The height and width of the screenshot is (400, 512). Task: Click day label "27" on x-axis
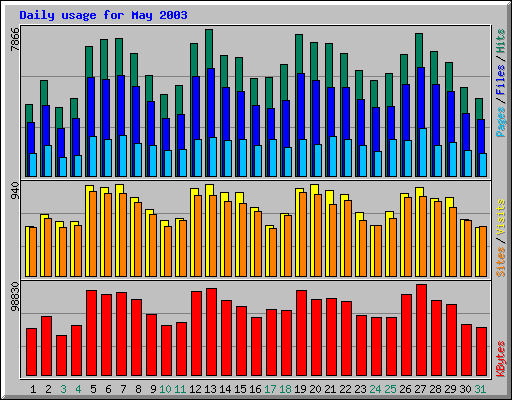[x=420, y=389]
